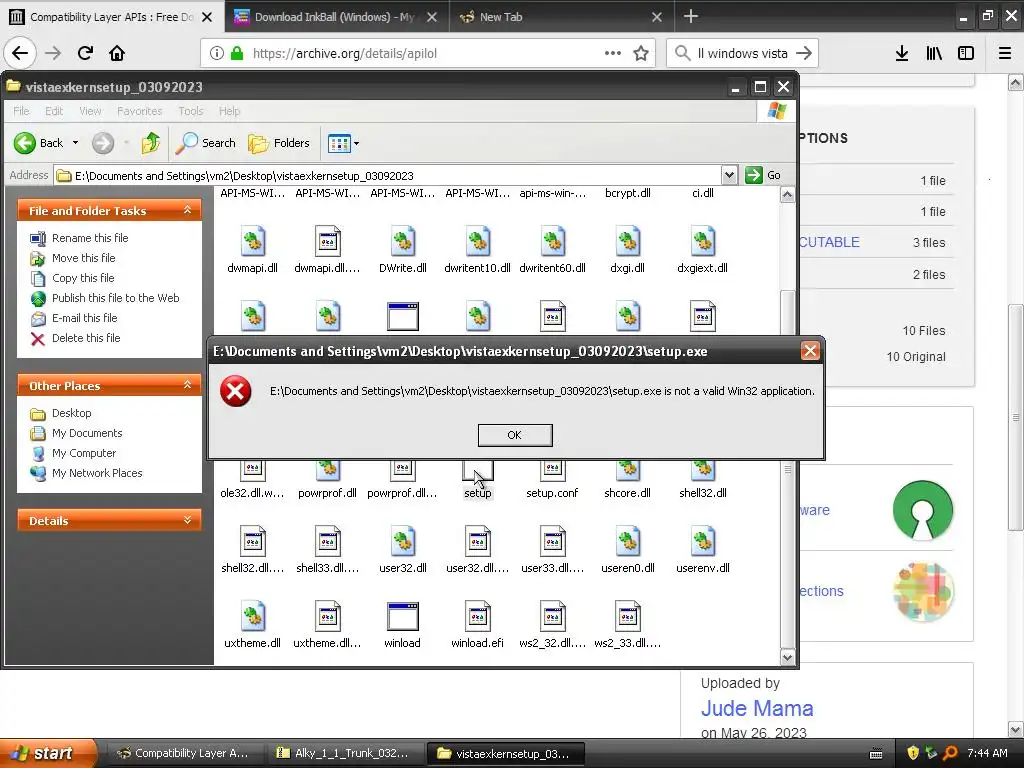Open Desktop under Other Places

[x=72, y=413]
